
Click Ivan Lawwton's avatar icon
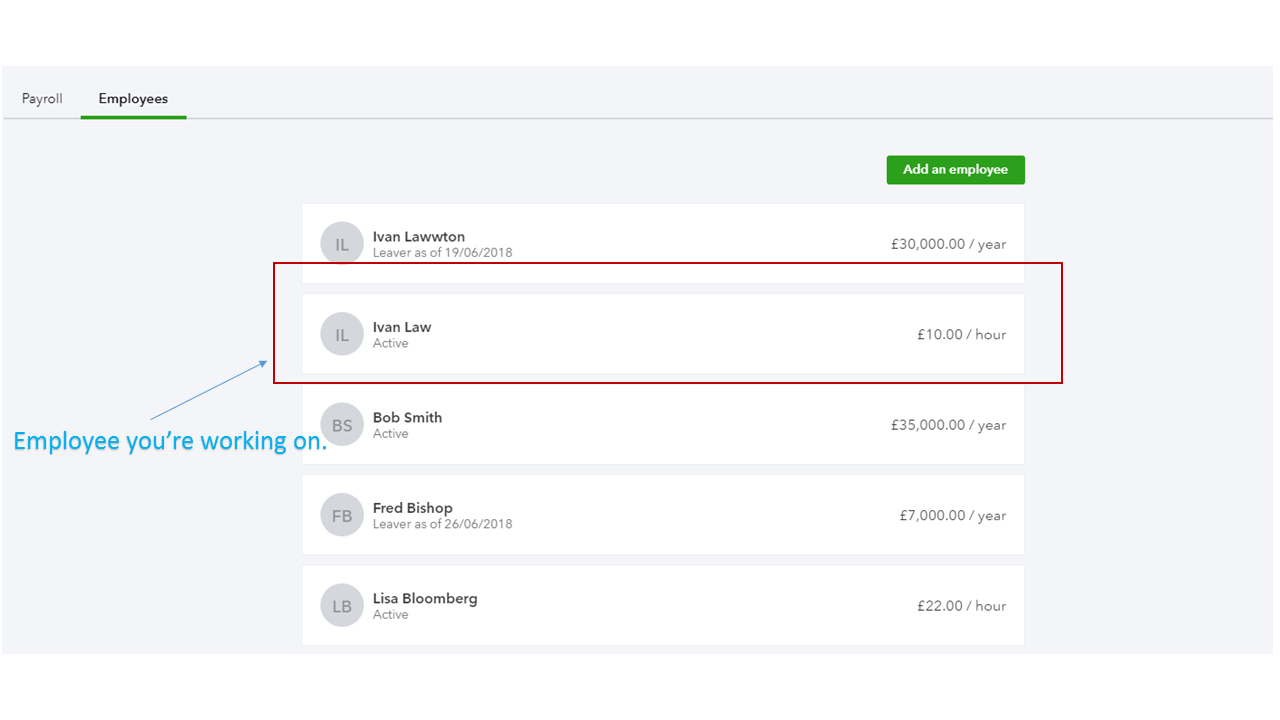pos(341,242)
